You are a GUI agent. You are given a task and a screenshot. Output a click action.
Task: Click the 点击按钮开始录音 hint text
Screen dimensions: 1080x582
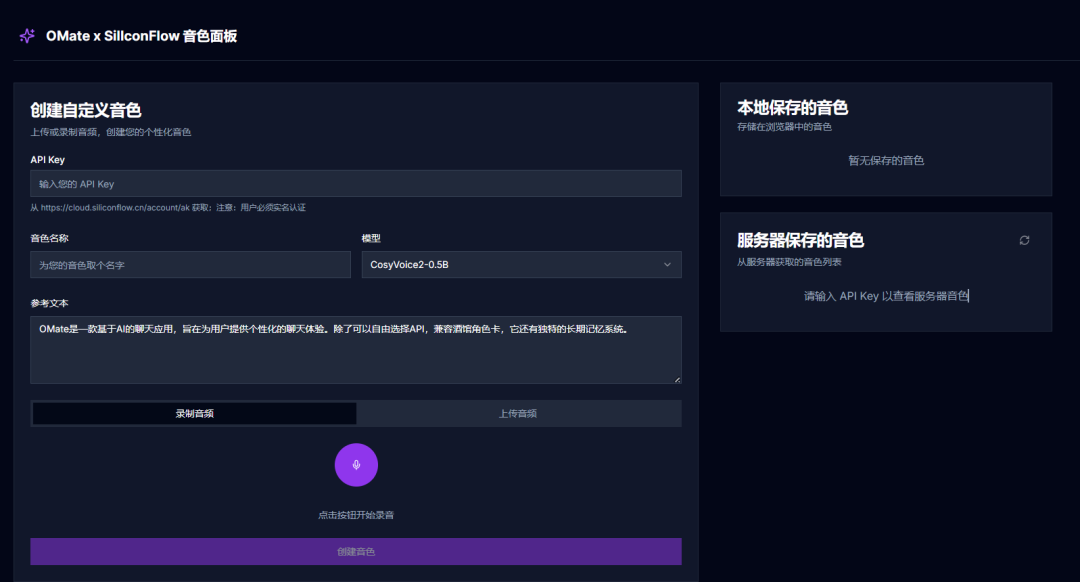click(x=356, y=515)
